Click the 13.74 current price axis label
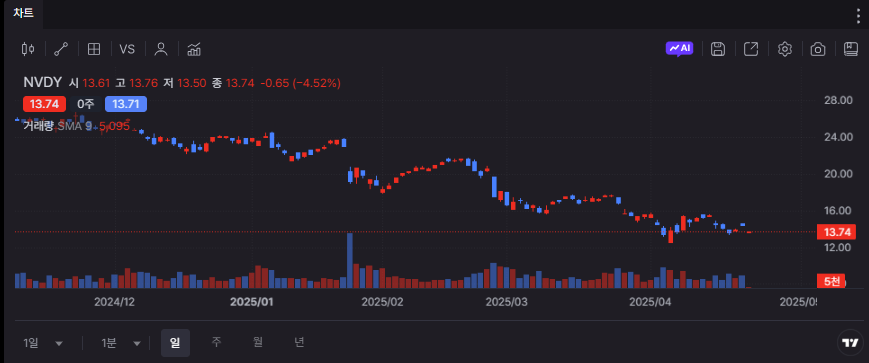Viewport: 869px width, 363px height. [837, 232]
